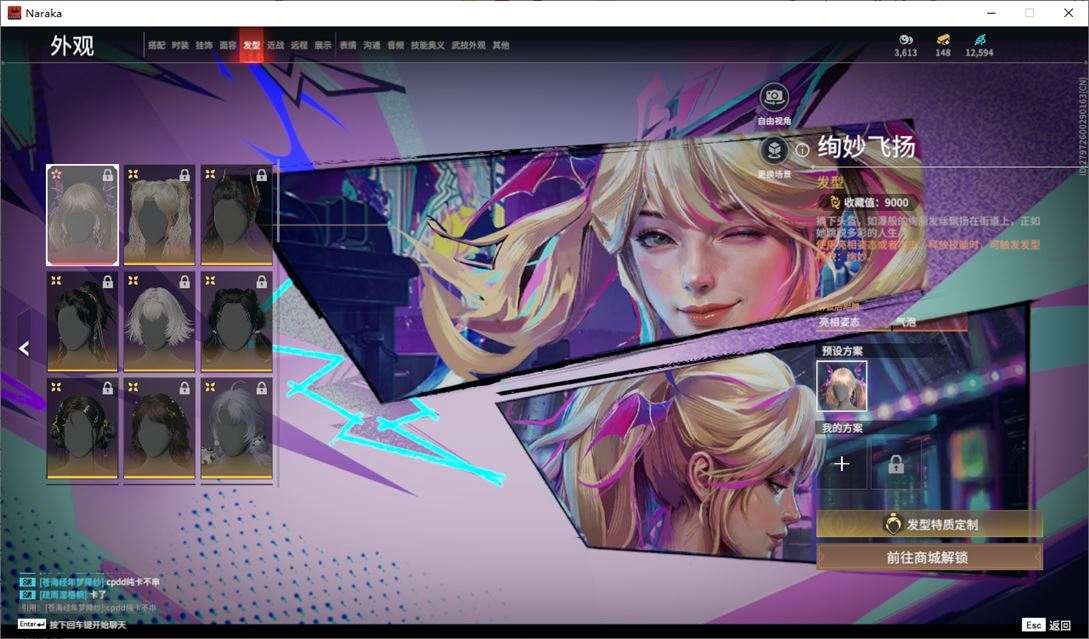
Task: Click the left arrow to collapse panel
Action: (x=24, y=348)
